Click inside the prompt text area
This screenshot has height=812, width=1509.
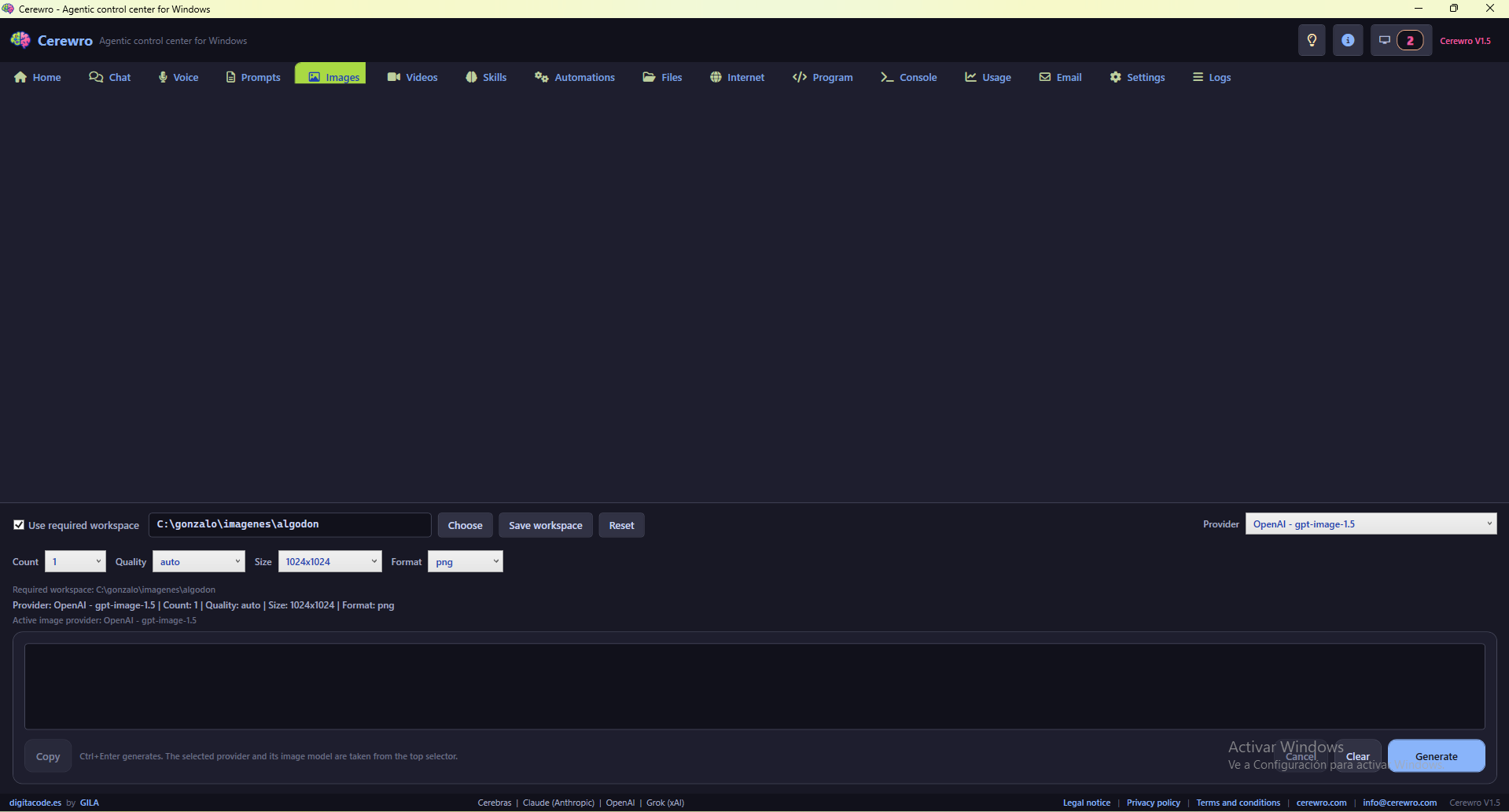tap(753, 685)
